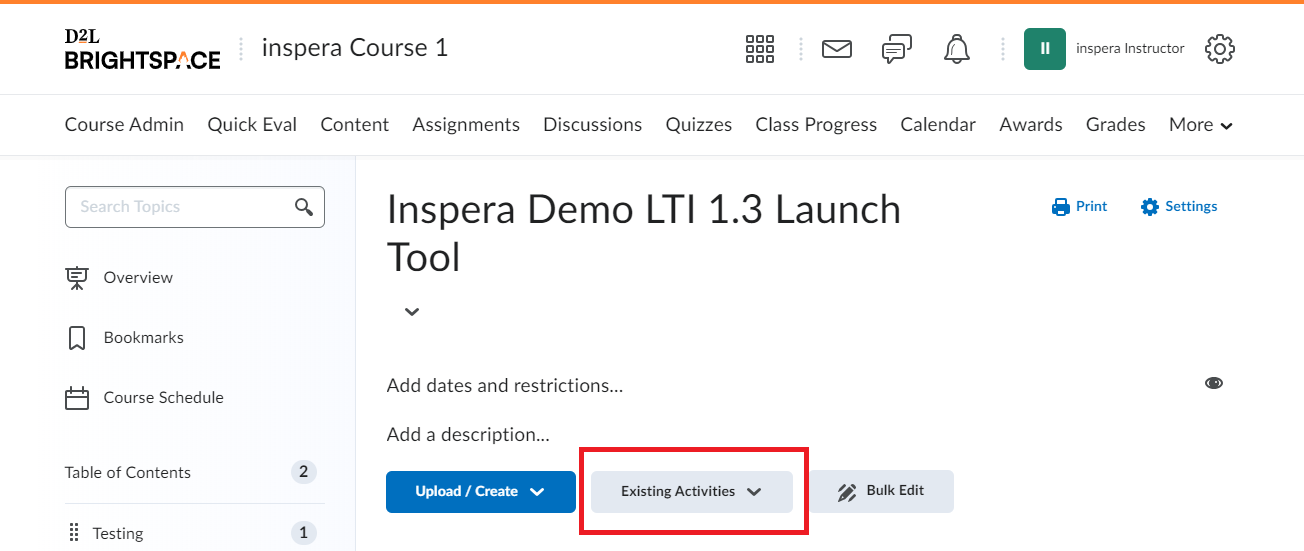Image resolution: width=1304 pixels, height=551 pixels.
Task: Open update alerts bell icon
Action: pyautogui.click(x=957, y=48)
